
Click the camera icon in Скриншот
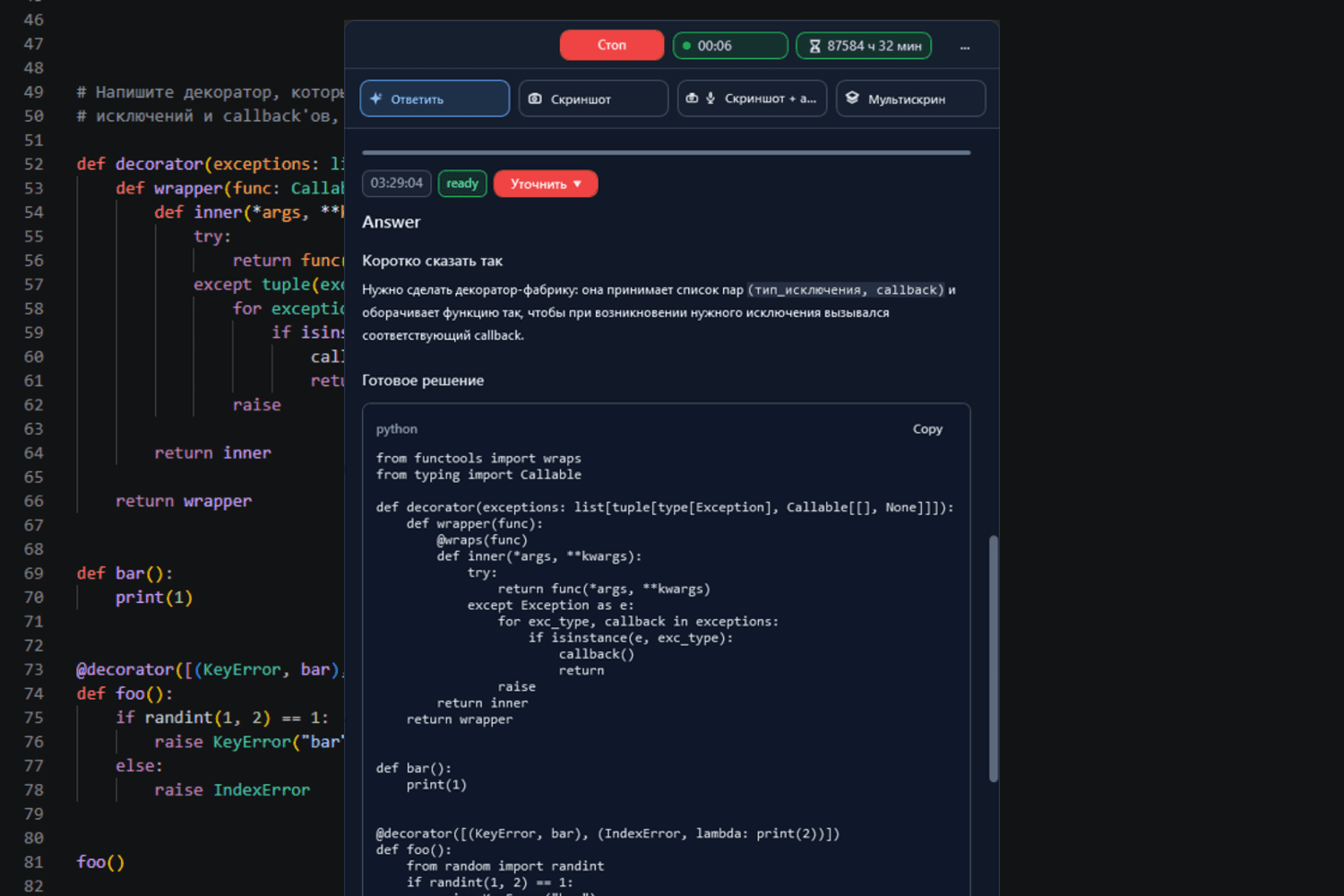[x=535, y=99]
